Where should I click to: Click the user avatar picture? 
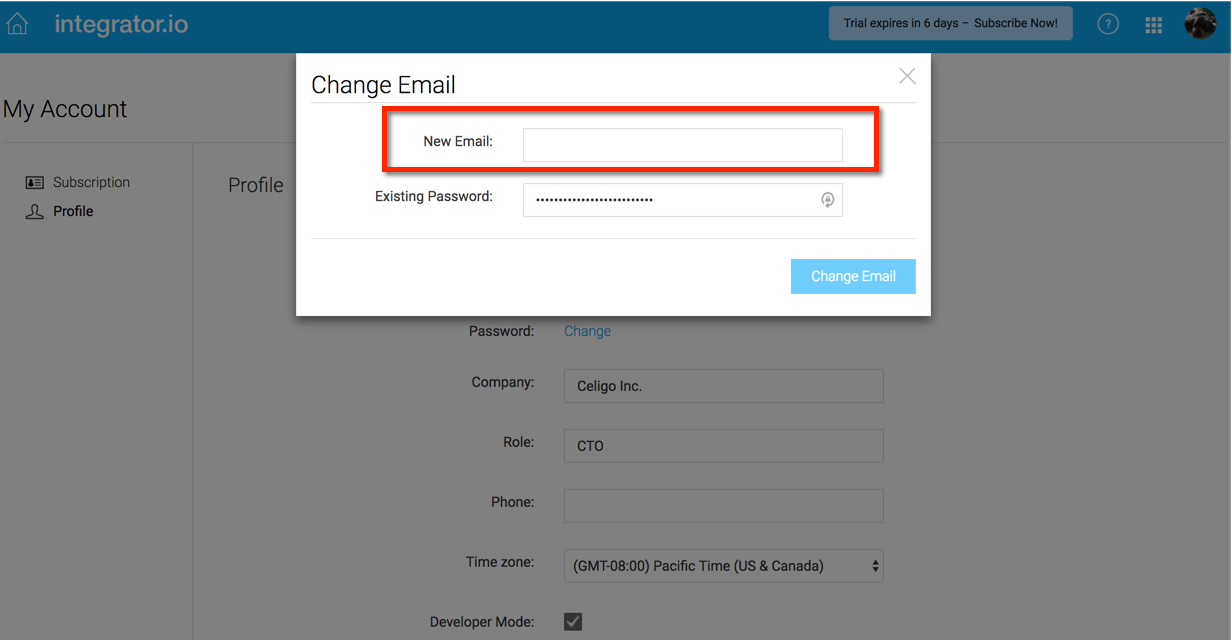[1200, 23]
